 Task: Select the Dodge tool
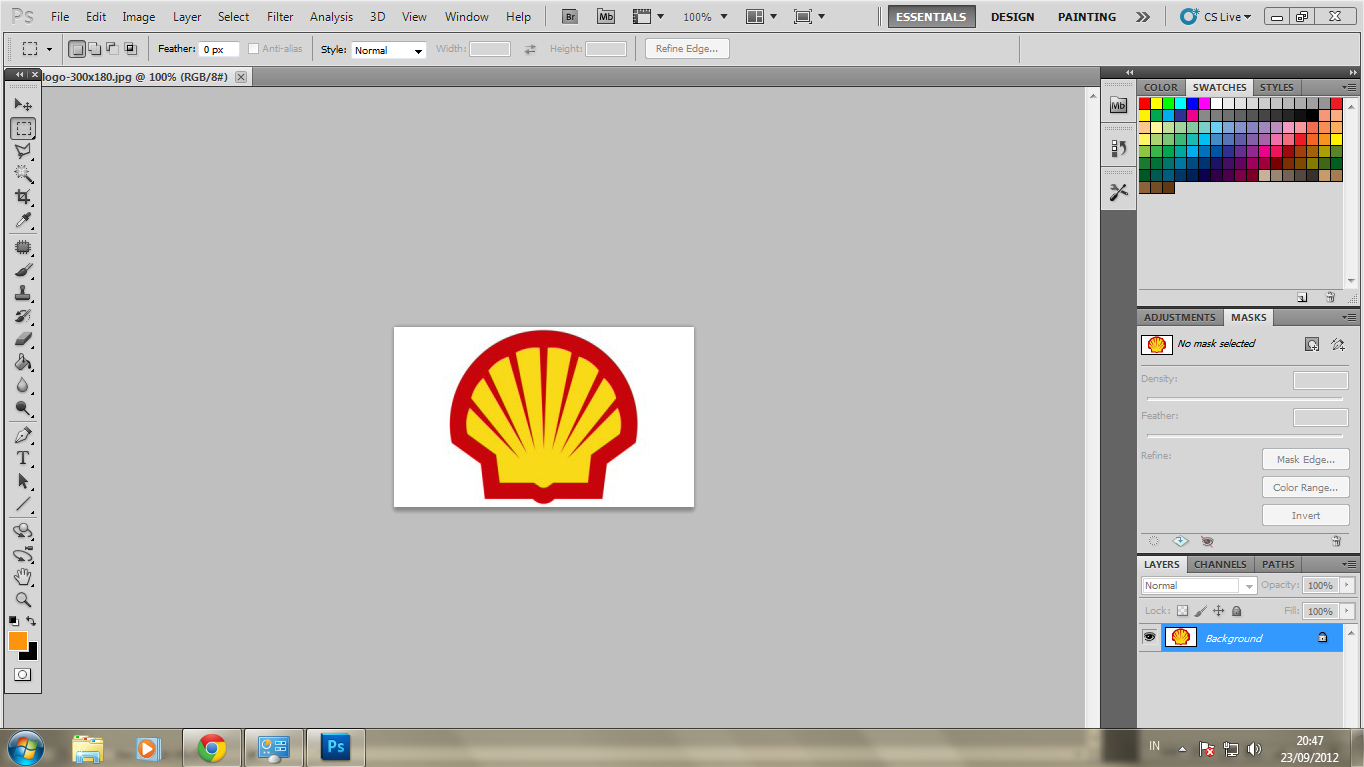pos(23,408)
